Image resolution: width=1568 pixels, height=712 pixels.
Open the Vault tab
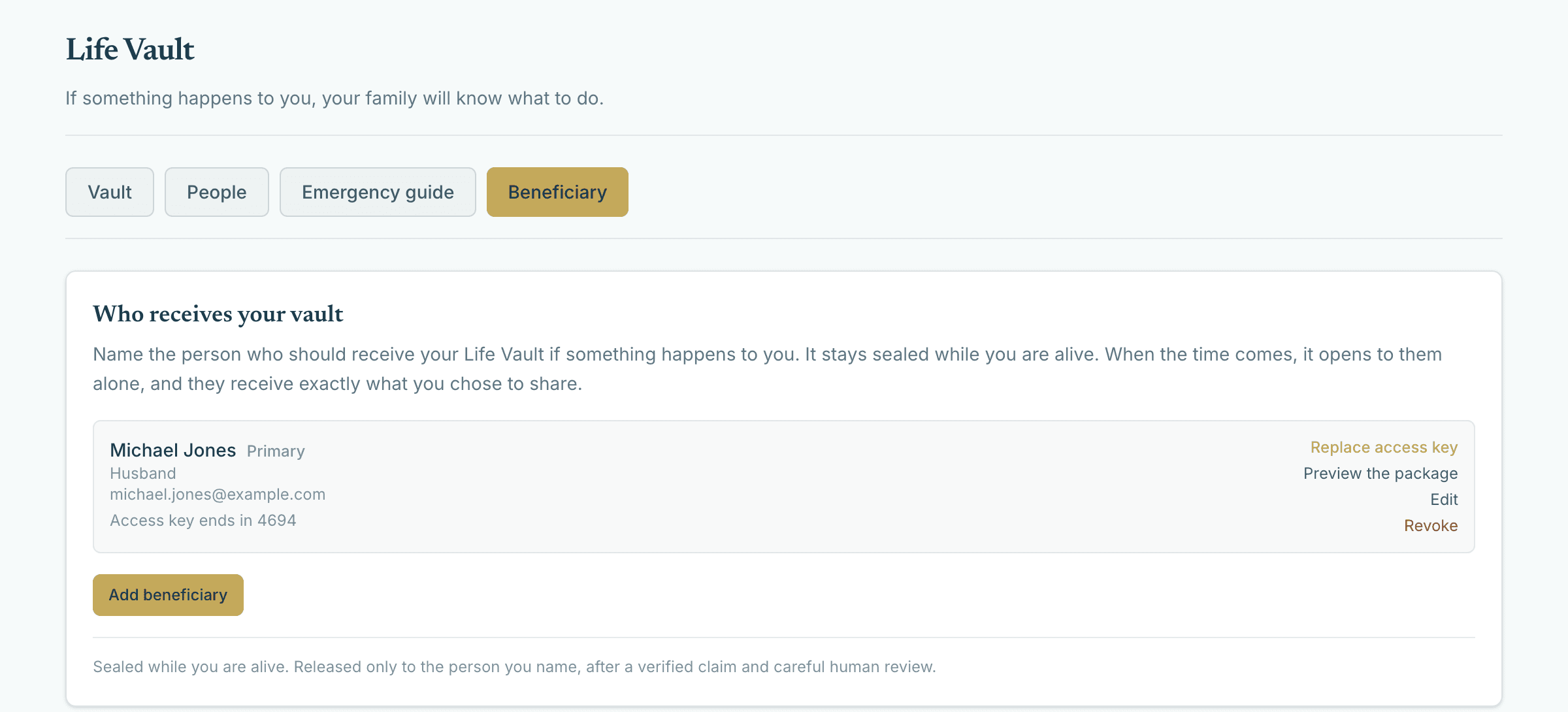[110, 192]
